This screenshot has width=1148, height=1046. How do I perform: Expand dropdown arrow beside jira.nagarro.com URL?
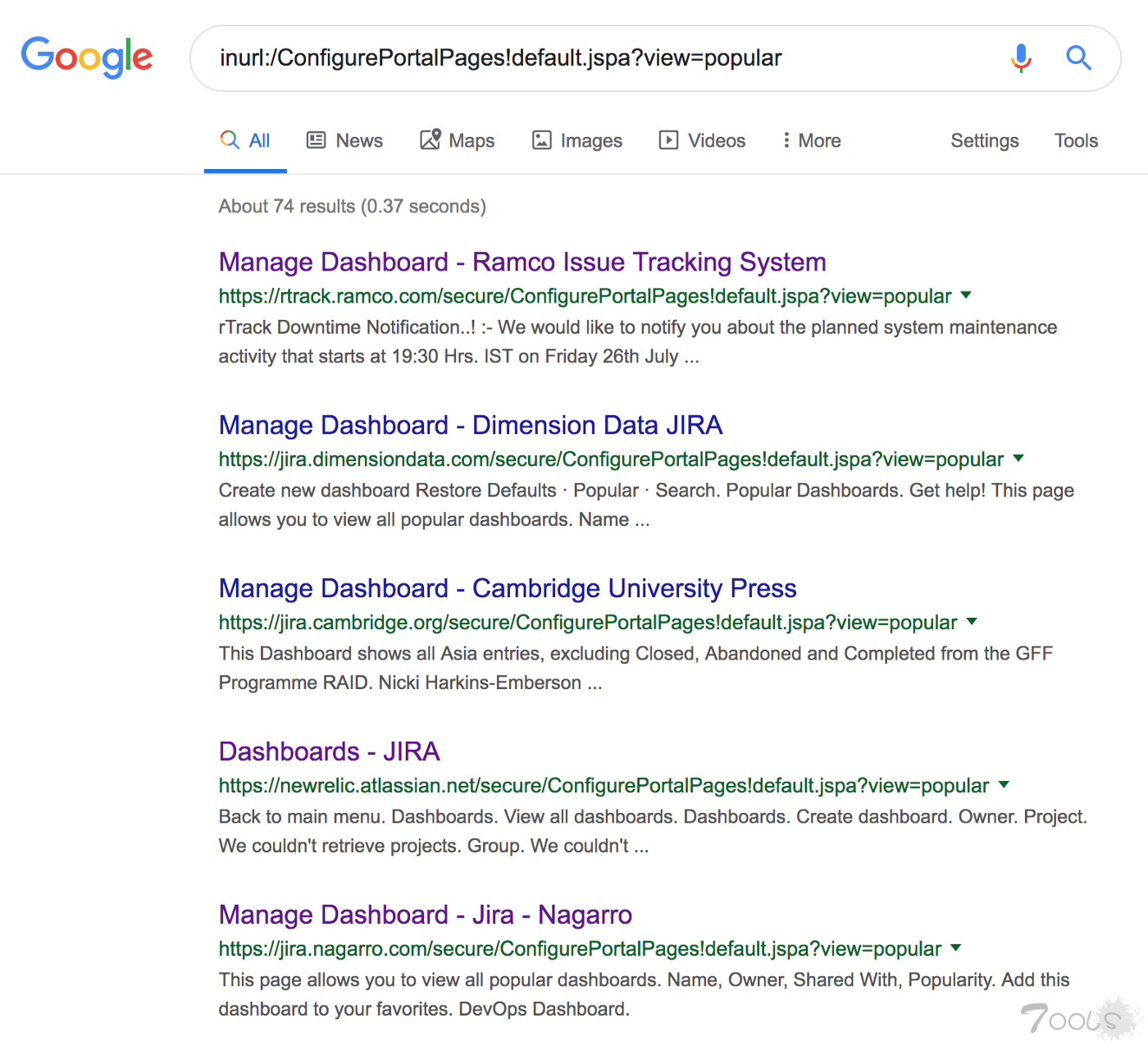[x=955, y=948]
